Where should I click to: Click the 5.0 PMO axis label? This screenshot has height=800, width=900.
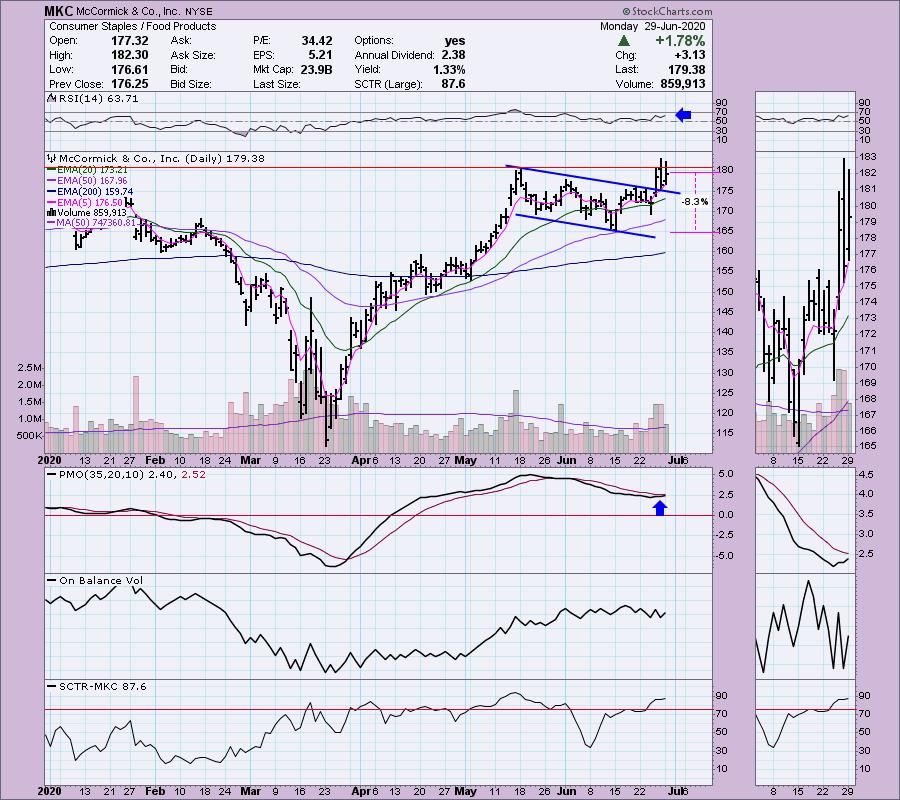(726, 474)
